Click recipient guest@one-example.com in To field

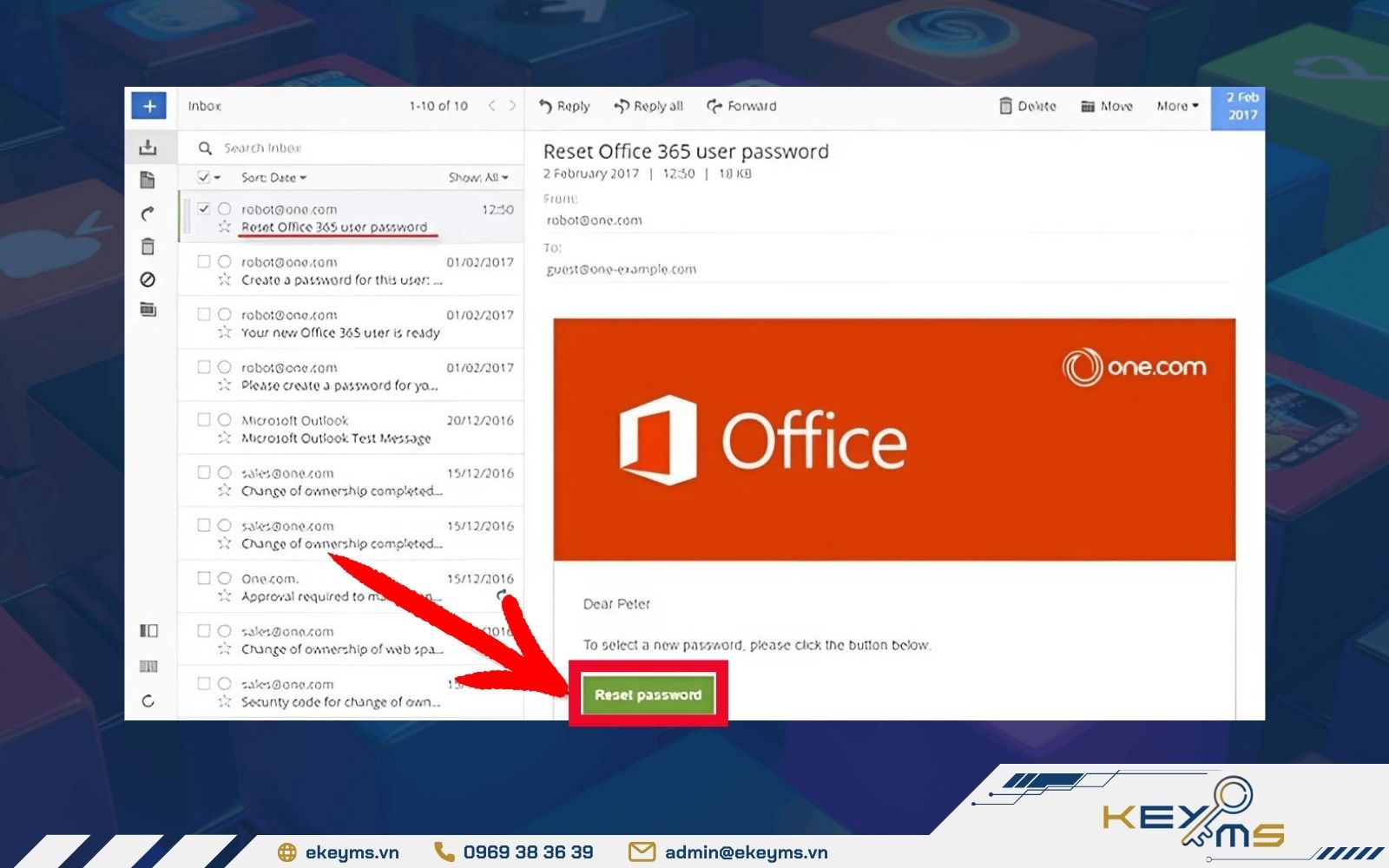(x=621, y=269)
